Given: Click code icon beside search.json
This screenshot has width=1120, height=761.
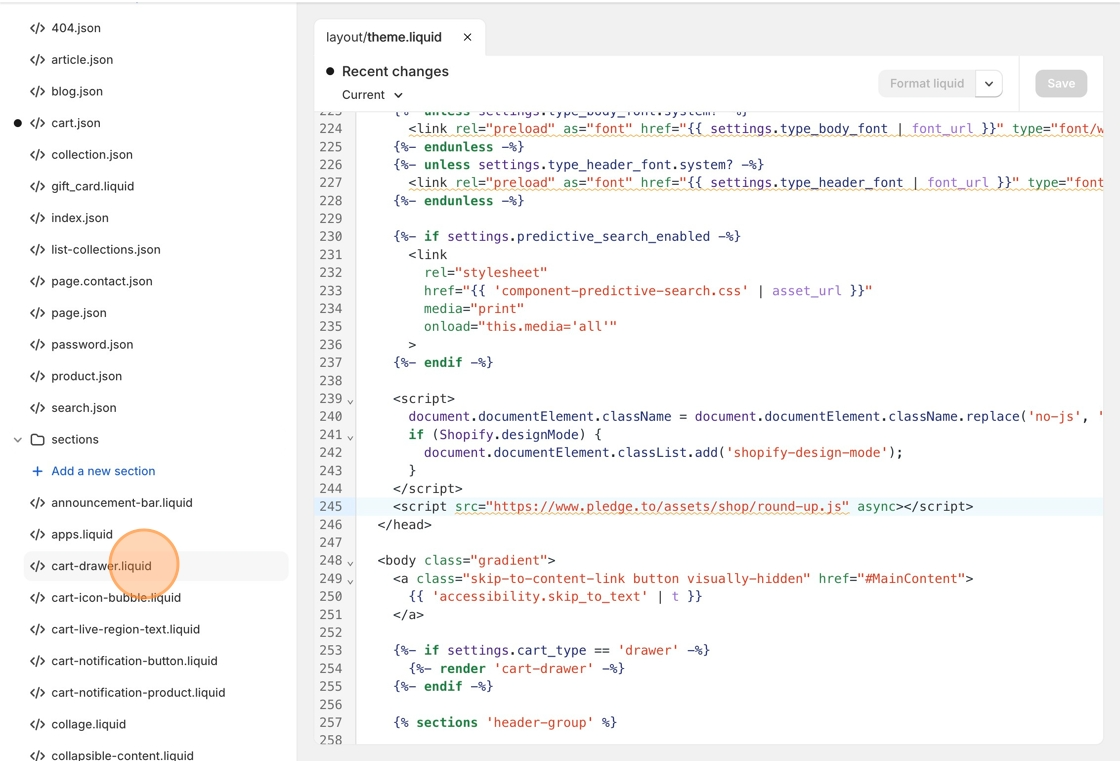Looking at the screenshot, I should 37,408.
